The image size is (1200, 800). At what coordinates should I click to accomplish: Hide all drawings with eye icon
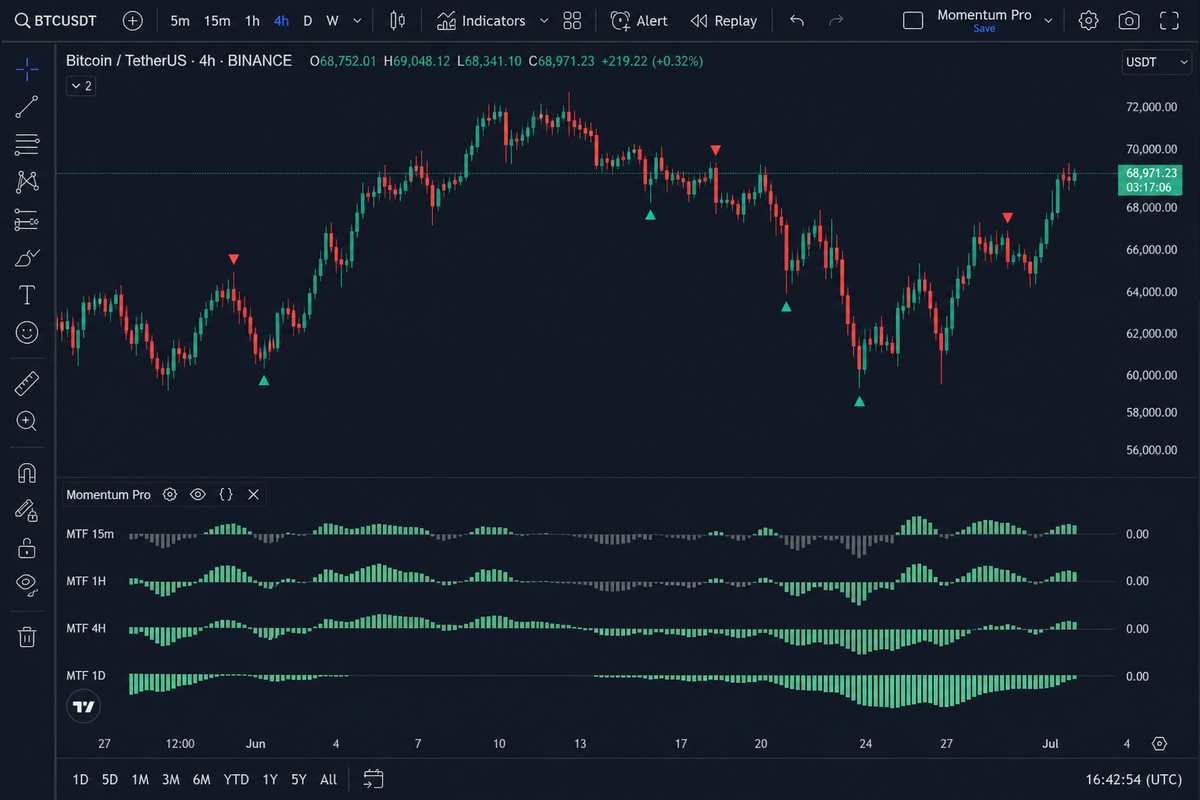tap(27, 584)
